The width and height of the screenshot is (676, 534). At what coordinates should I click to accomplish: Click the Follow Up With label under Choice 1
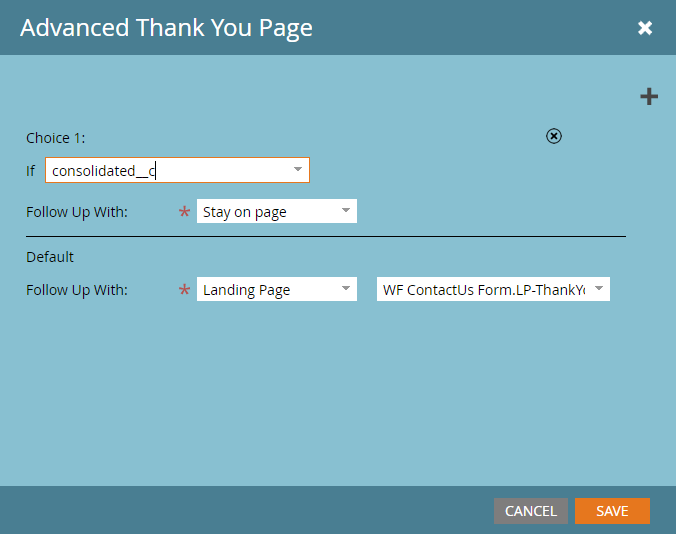coord(77,212)
